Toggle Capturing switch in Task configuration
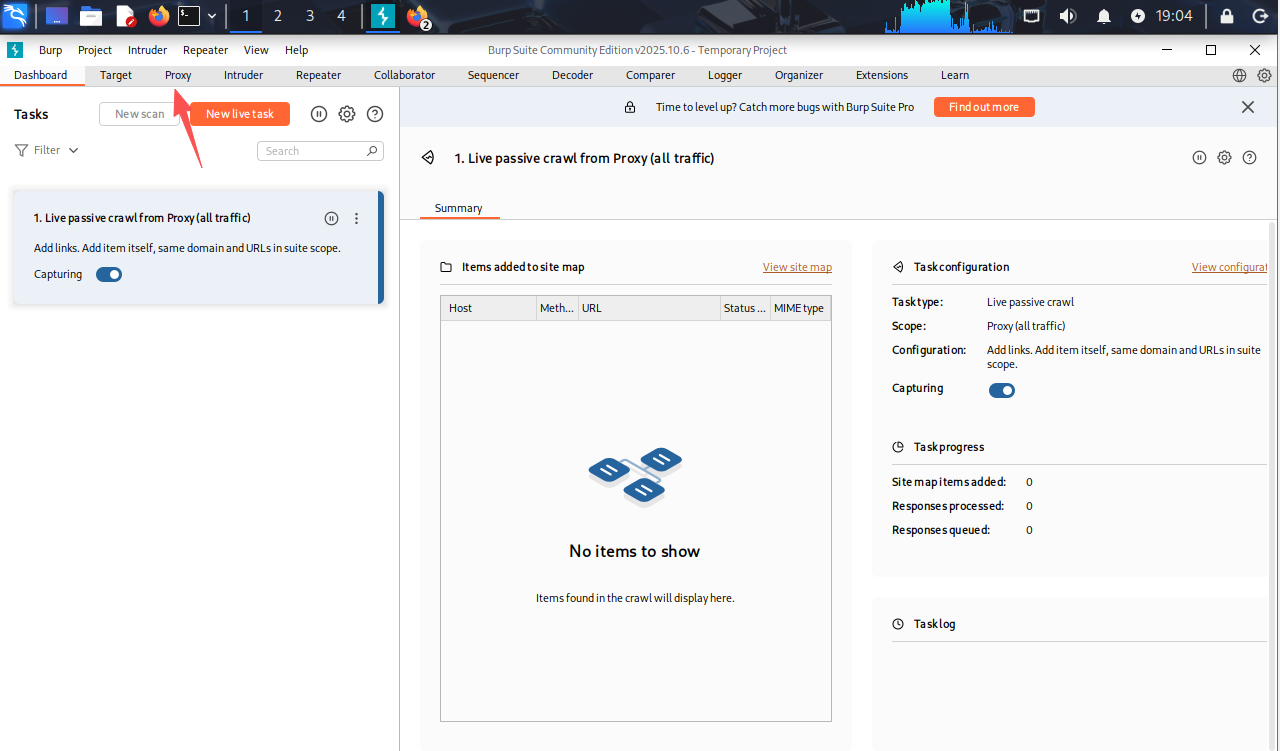1280x751 pixels. 1002,390
